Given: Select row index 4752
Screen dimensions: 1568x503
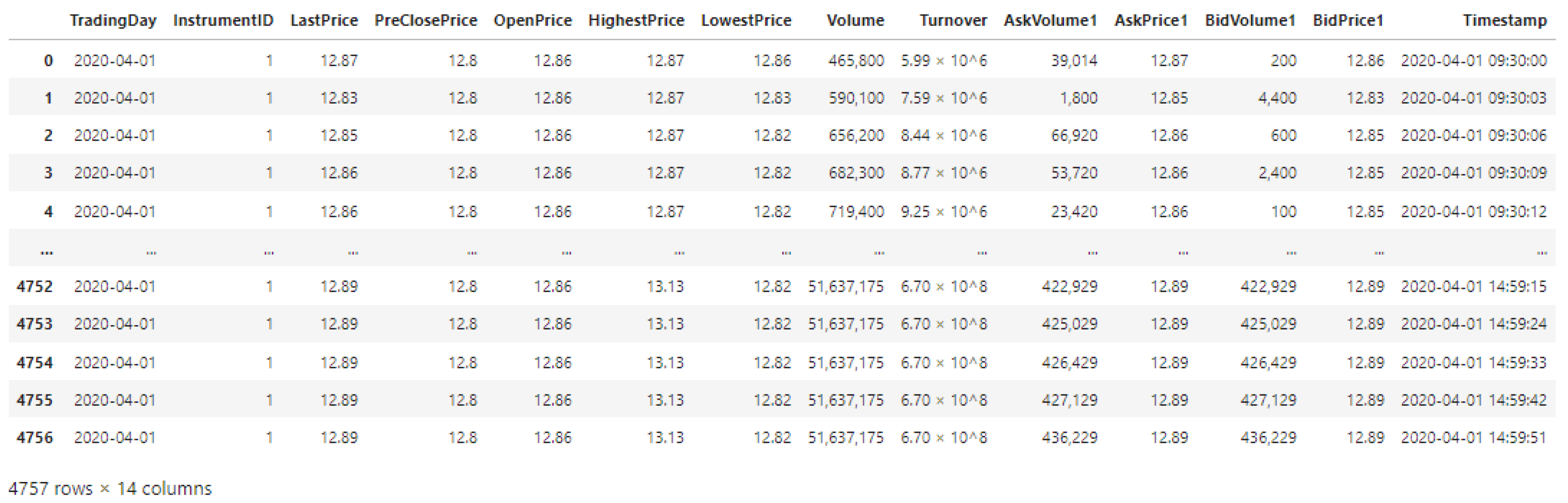Looking at the screenshot, I should tap(35, 286).
